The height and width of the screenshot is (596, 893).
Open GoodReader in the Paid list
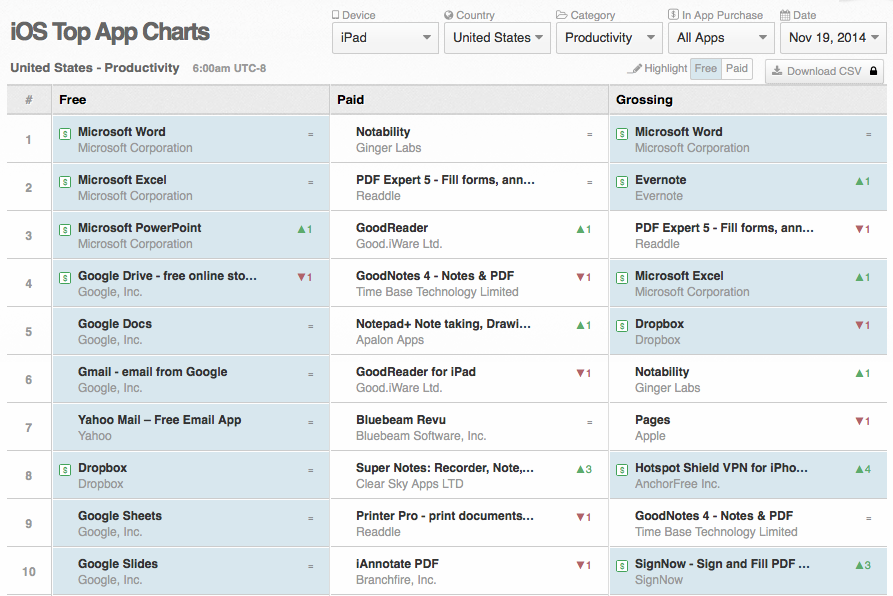pyautogui.click(x=392, y=228)
